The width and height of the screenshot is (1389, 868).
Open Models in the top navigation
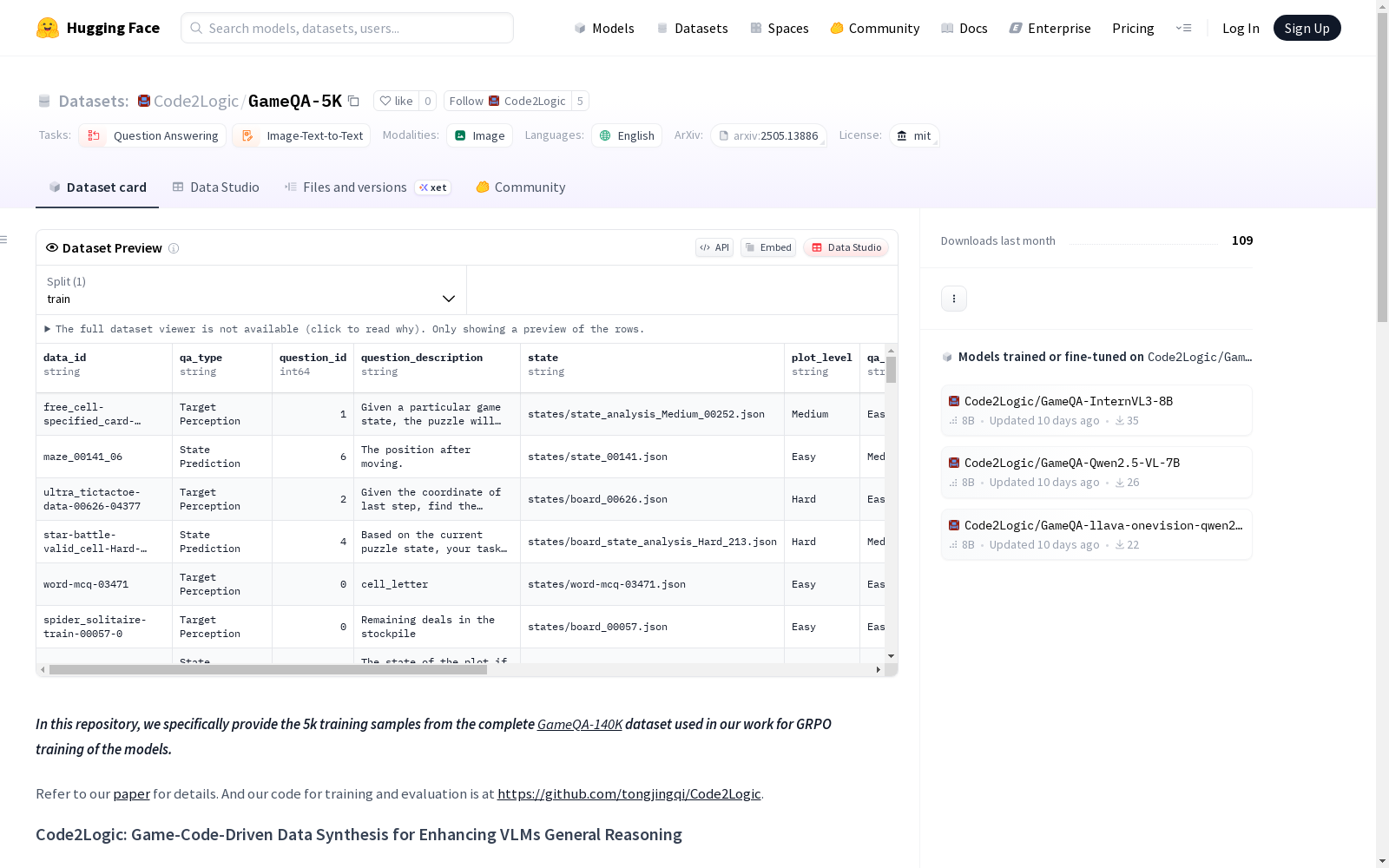point(604,28)
